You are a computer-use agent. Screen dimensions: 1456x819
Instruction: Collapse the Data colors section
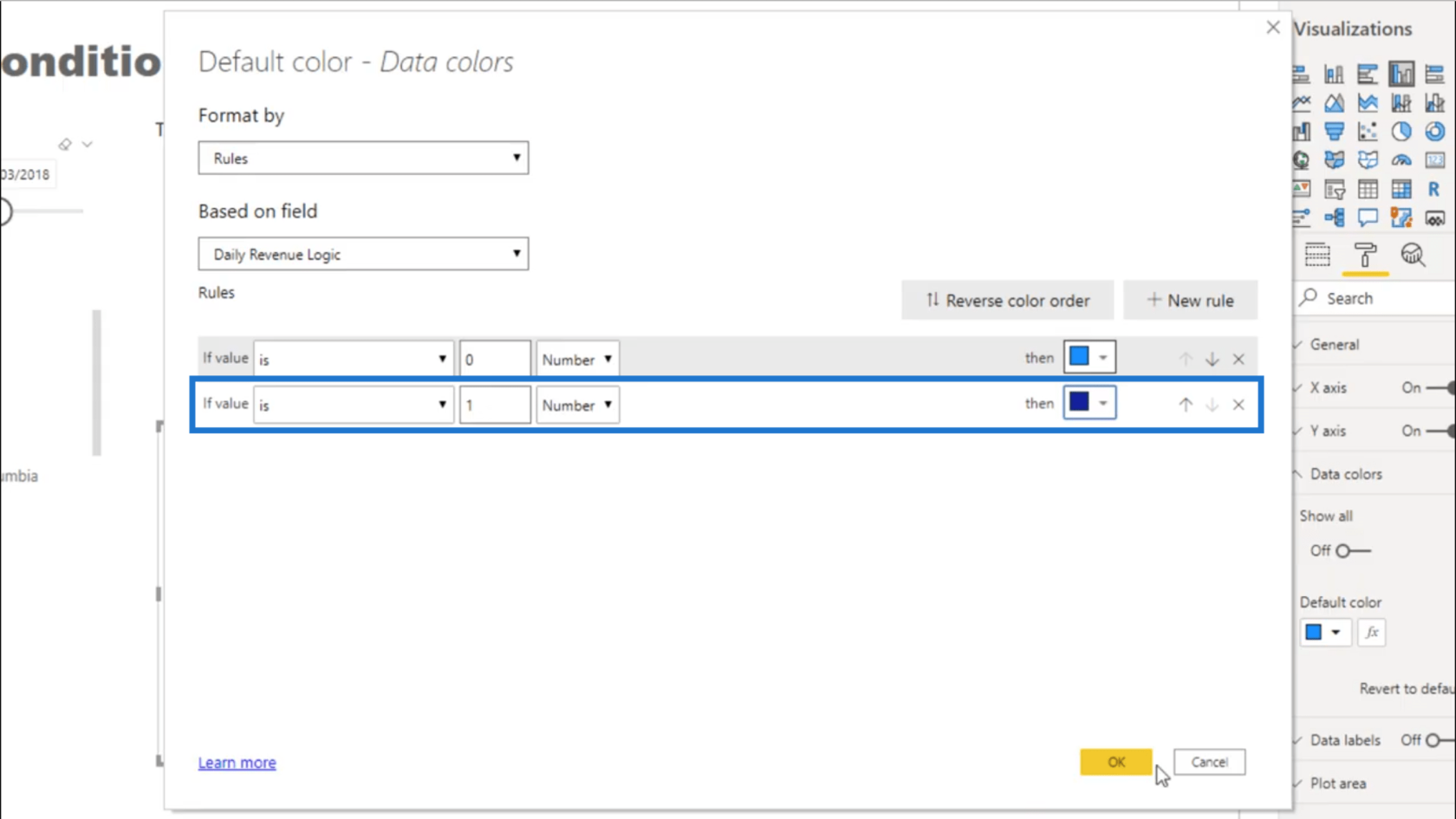[x=1345, y=474]
